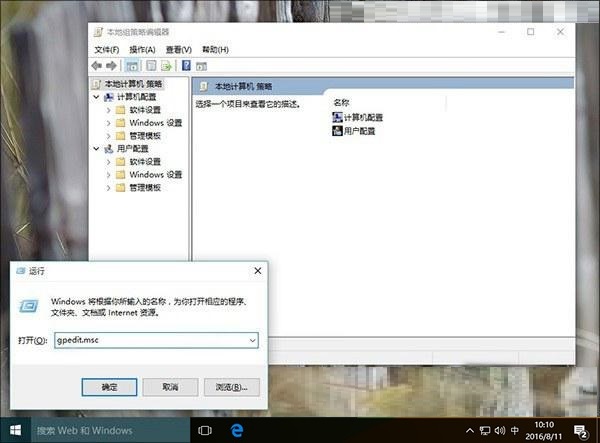The height and width of the screenshot is (443, 600).
Task: Open the 操作(A) menu
Action: coord(142,50)
